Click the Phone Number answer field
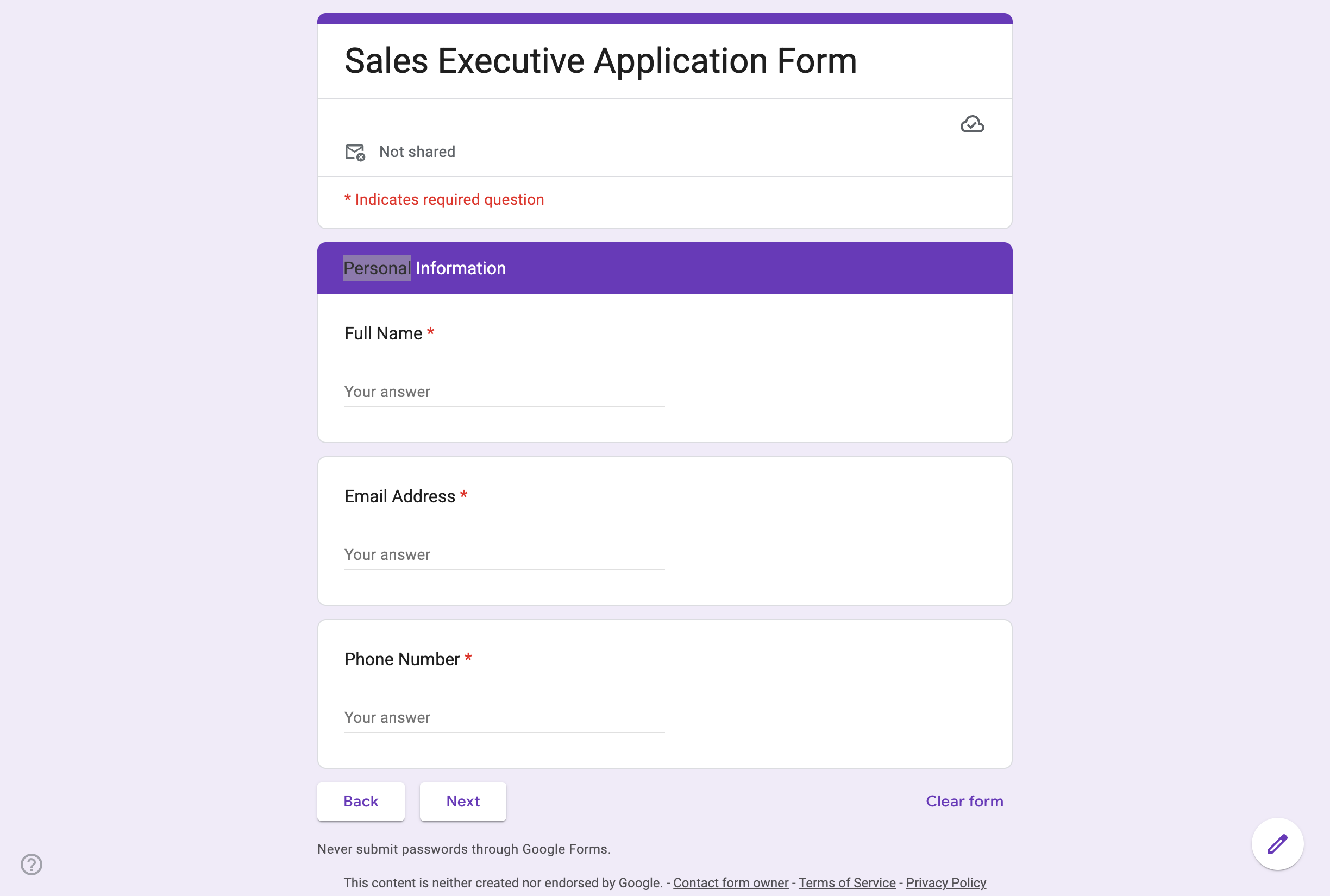Screen dimensions: 1330x896 pyautogui.click(x=503, y=718)
